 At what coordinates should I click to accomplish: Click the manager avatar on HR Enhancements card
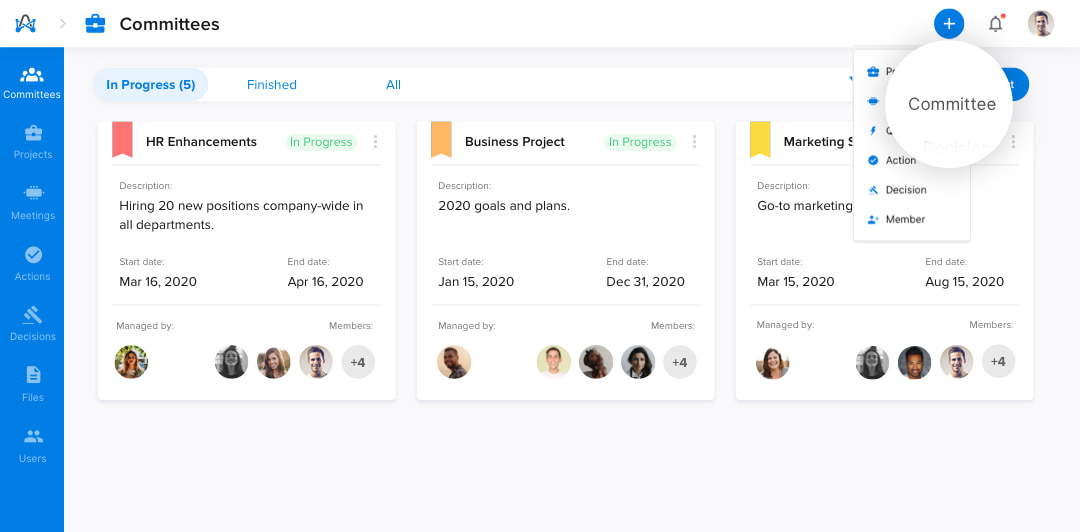coord(132,362)
